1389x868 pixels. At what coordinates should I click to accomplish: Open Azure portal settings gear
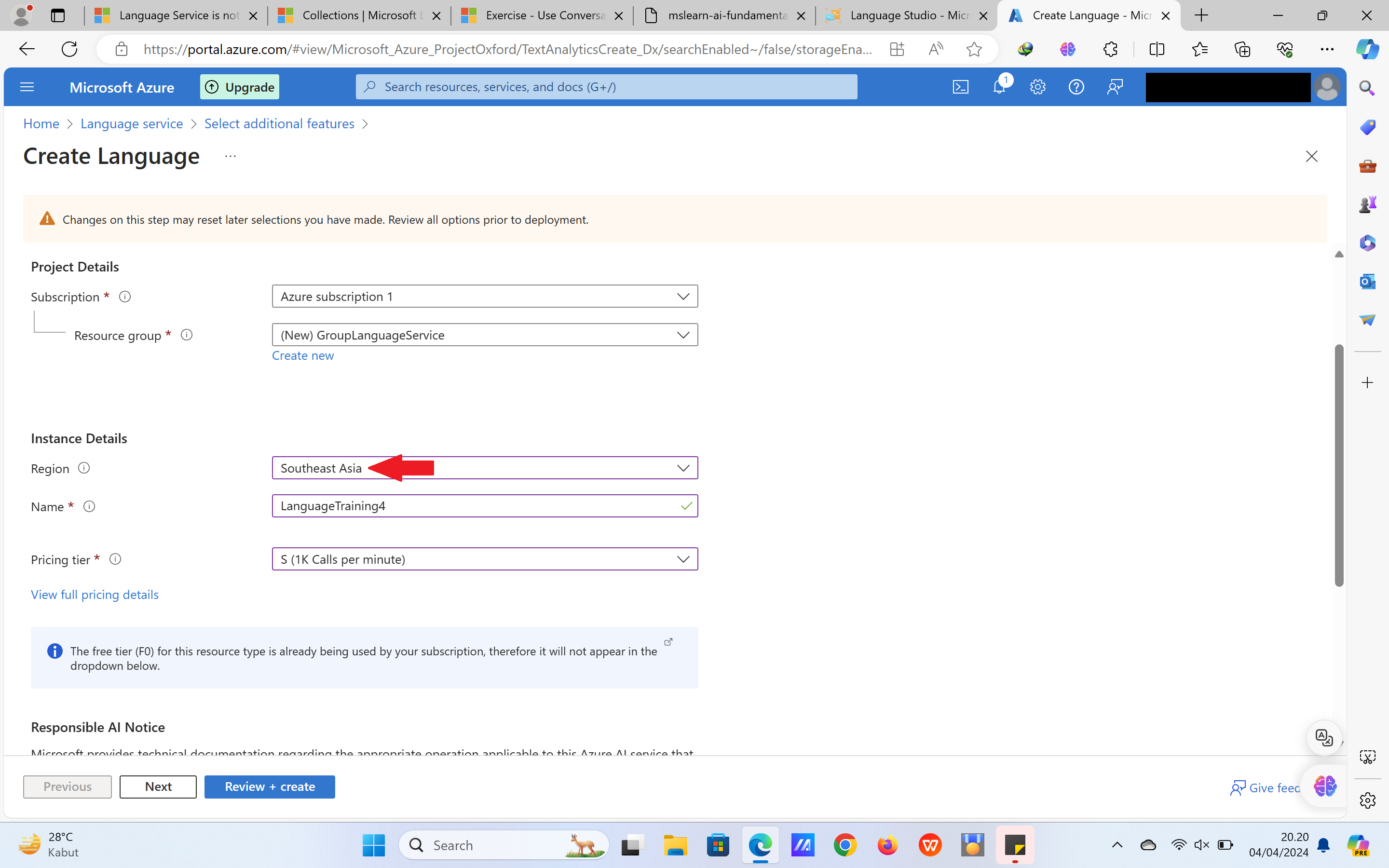1037,87
